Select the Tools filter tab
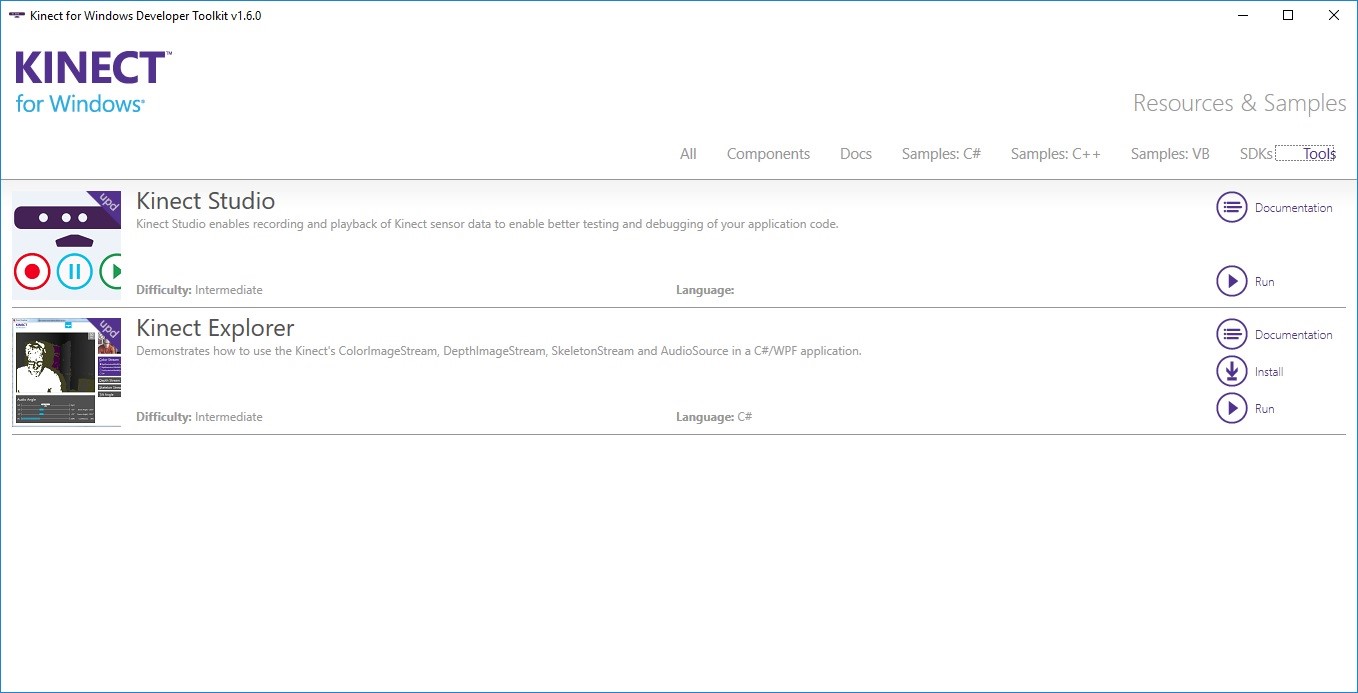 coord(1319,154)
